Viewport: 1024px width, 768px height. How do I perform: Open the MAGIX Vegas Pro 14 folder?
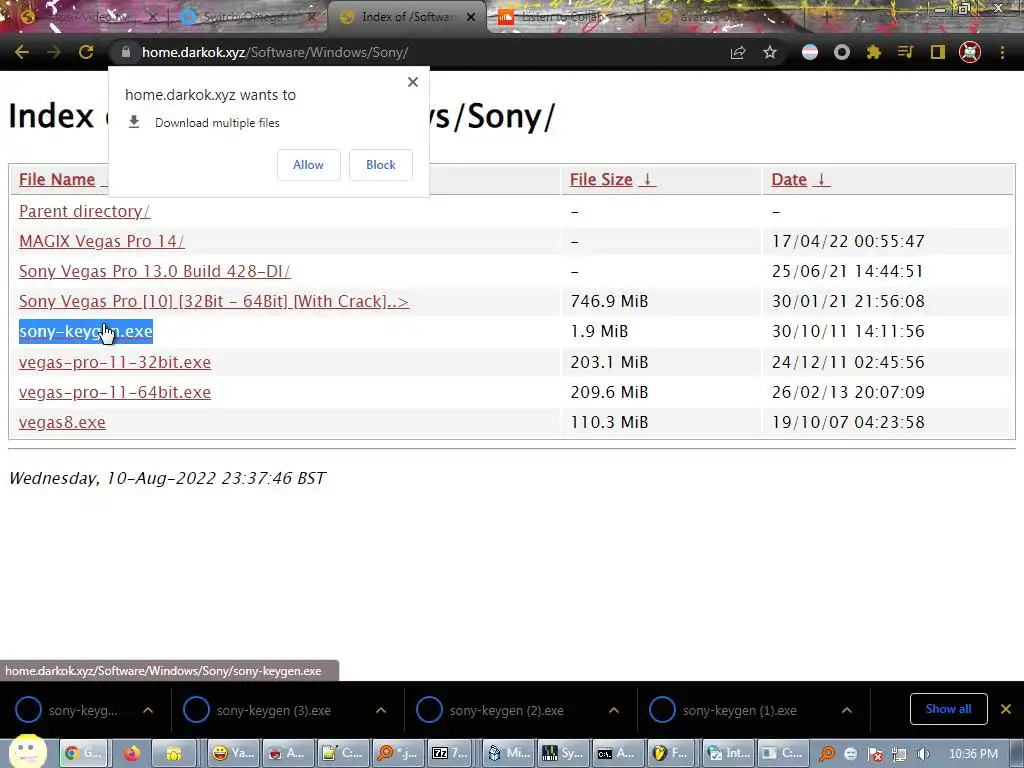pos(101,242)
